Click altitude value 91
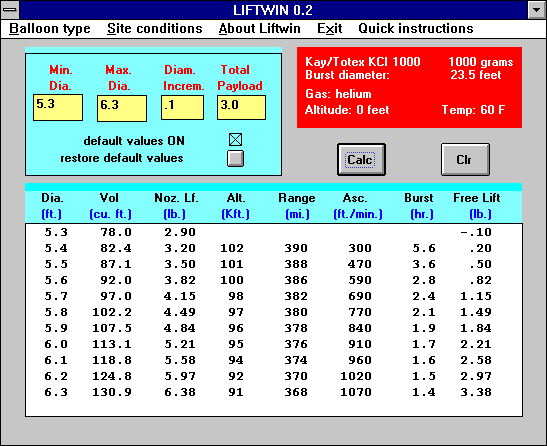547x446 pixels. click(x=236, y=392)
